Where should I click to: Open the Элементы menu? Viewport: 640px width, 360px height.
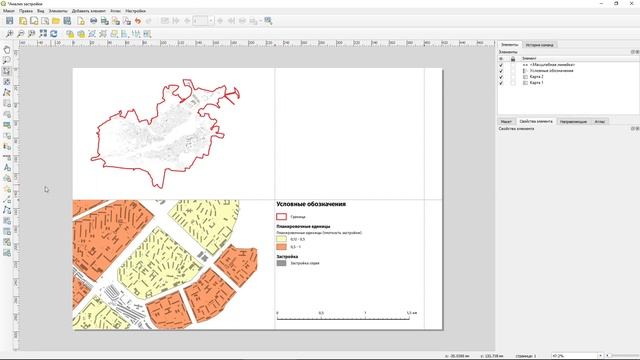pos(58,11)
